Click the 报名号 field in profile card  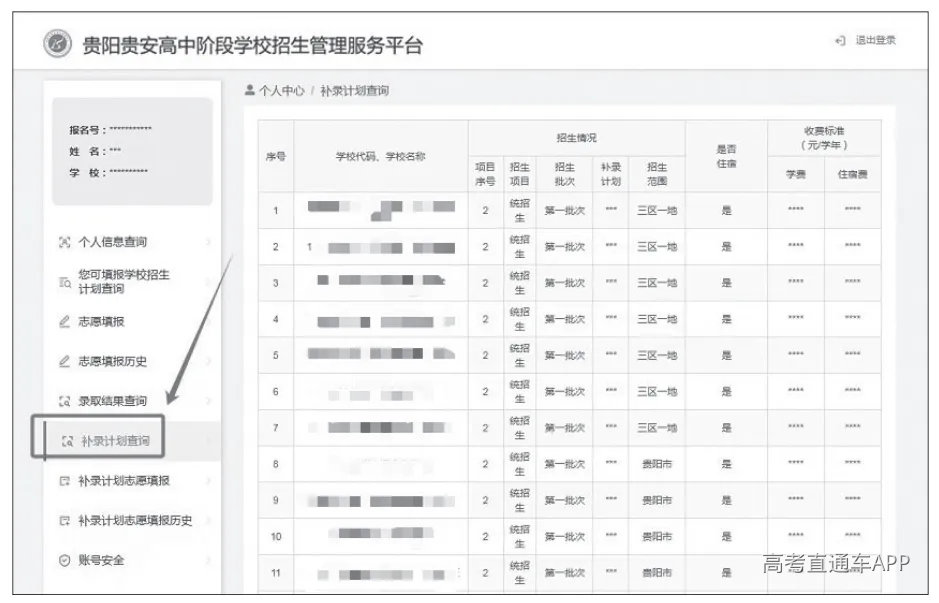click(x=110, y=129)
